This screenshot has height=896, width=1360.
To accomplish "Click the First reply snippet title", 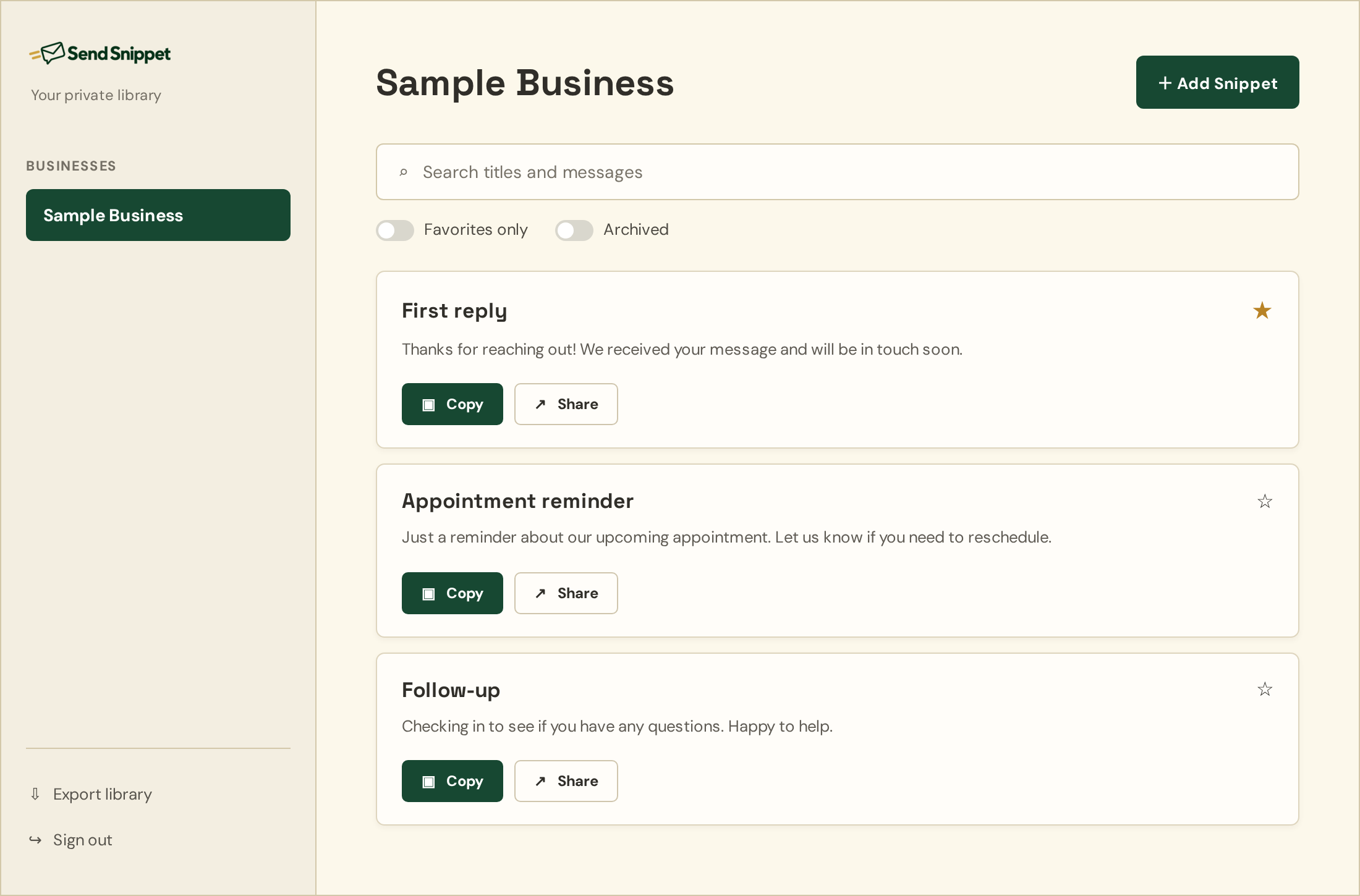I will click(x=454, y=311).
